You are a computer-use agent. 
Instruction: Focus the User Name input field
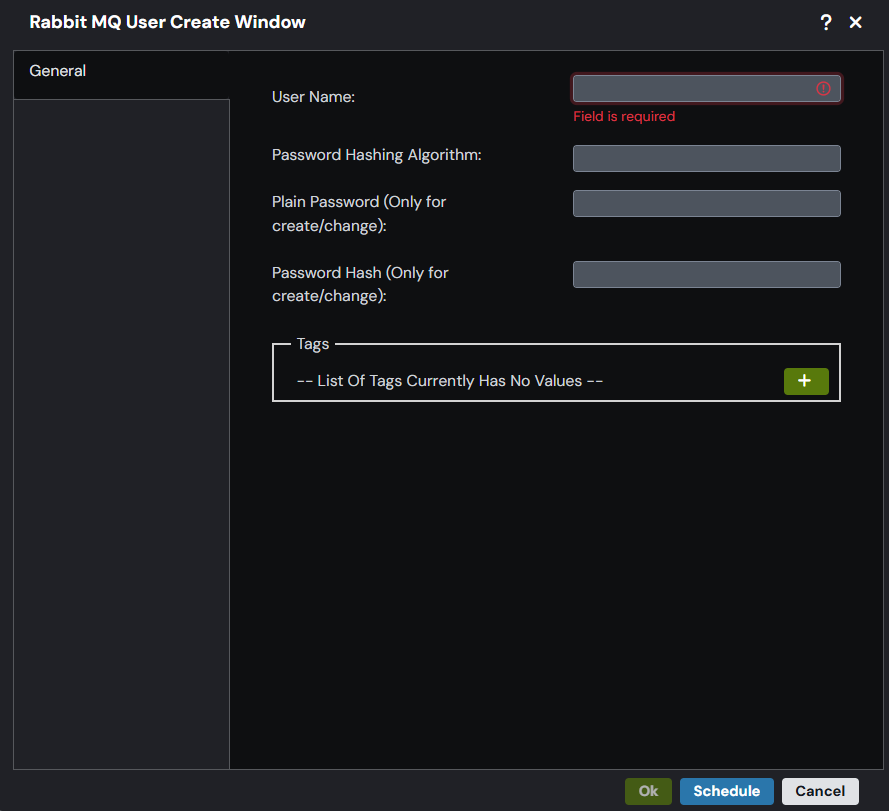pos(706,88)
